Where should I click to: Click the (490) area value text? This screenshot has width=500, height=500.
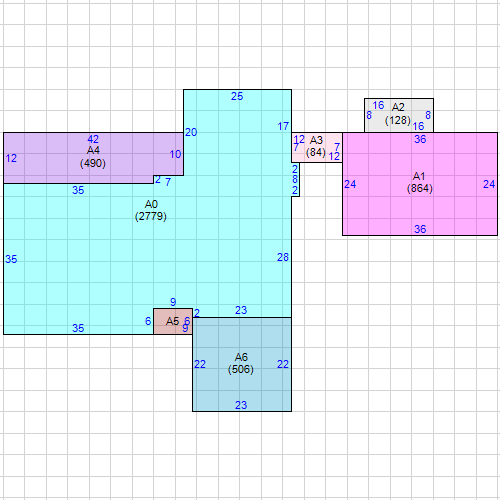click(x=93, y=163)
